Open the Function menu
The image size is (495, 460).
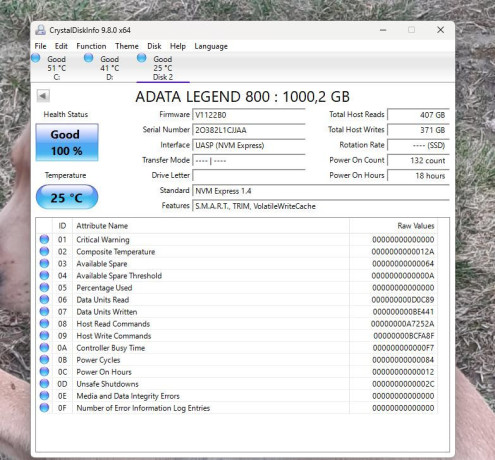coord(91,46)
